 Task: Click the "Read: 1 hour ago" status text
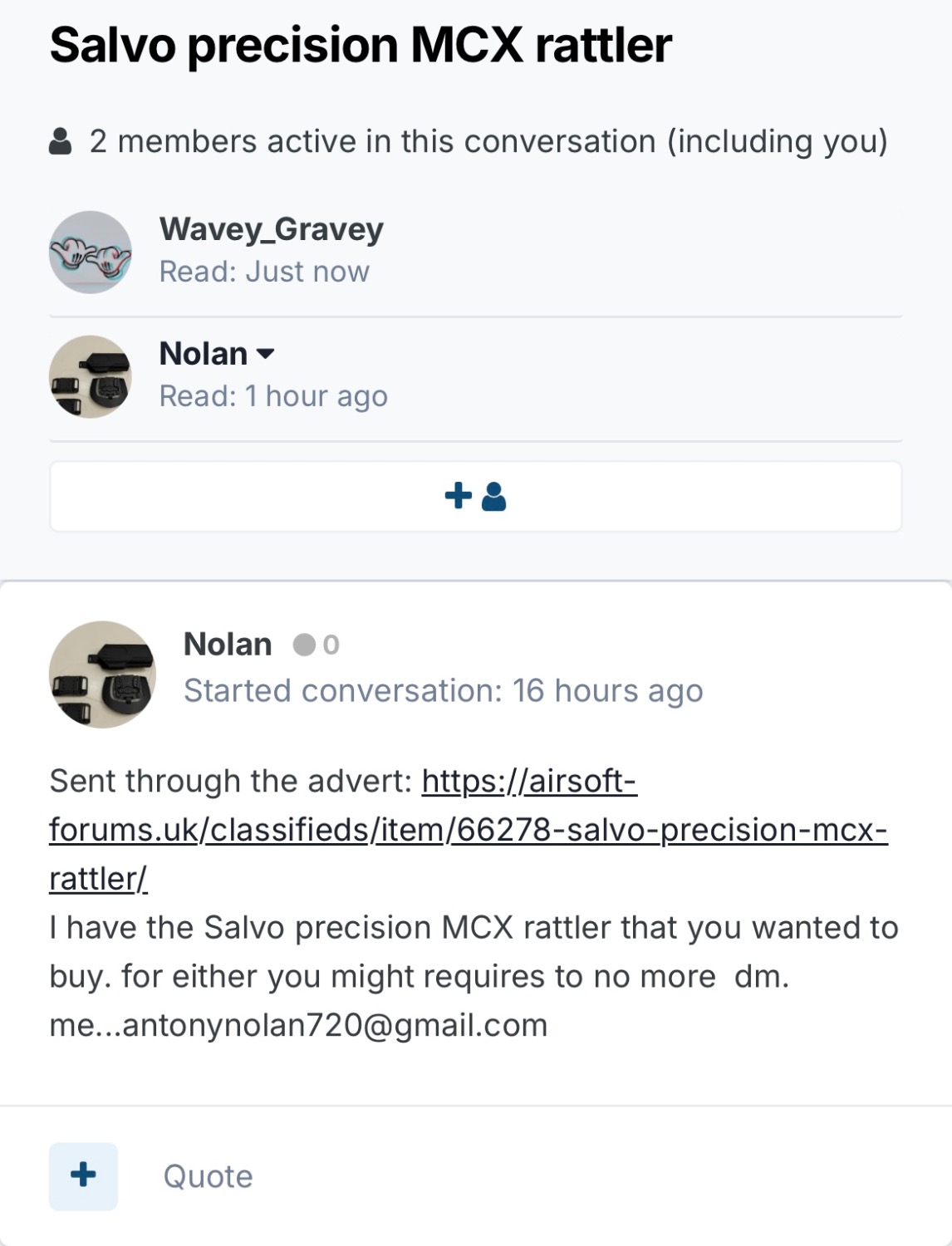pos(273,396)
